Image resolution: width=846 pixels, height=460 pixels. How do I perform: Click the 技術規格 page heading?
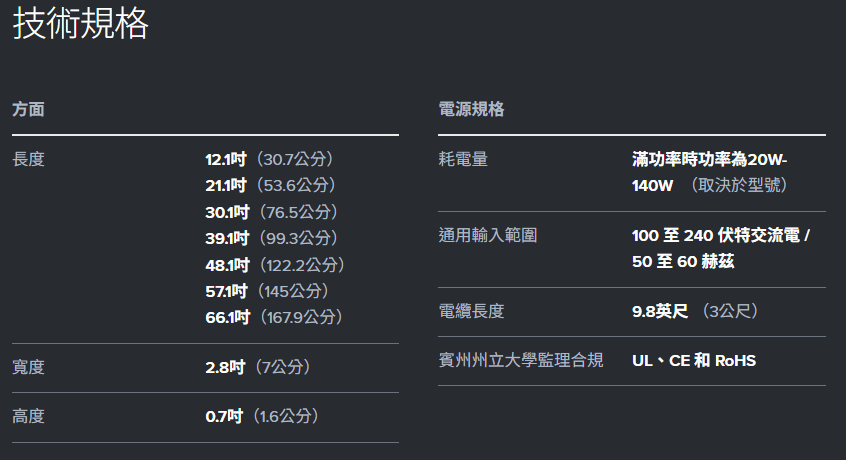click(80, 24)
